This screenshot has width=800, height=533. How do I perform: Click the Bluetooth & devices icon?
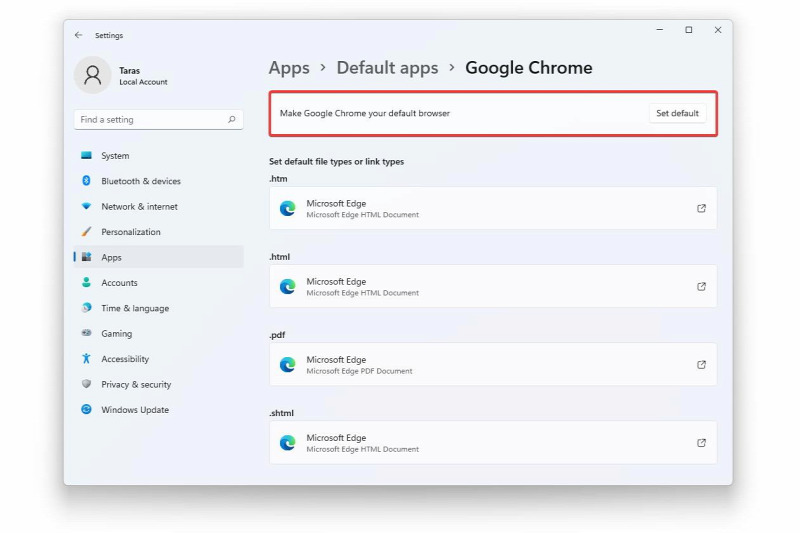(x=86, y=181)
